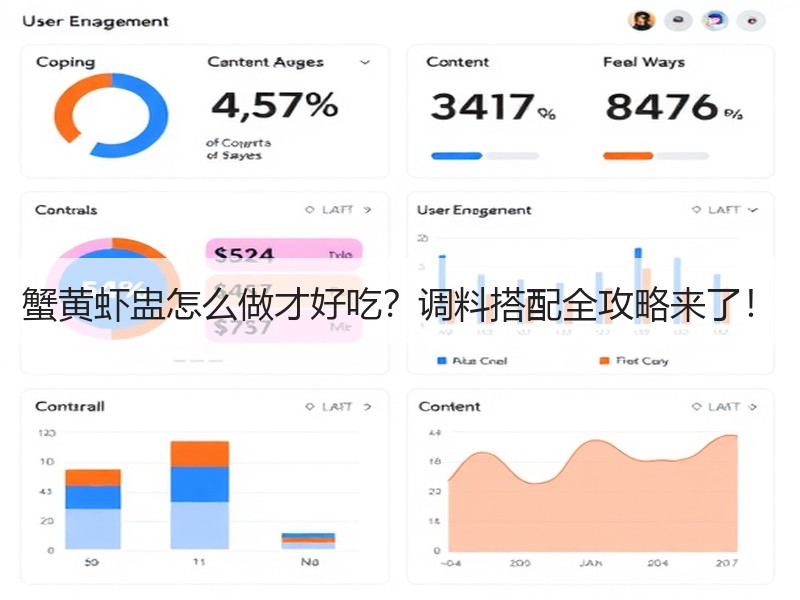
Task: Click the arrow chevron in Contrall card
Action: (x=367, y=407)
